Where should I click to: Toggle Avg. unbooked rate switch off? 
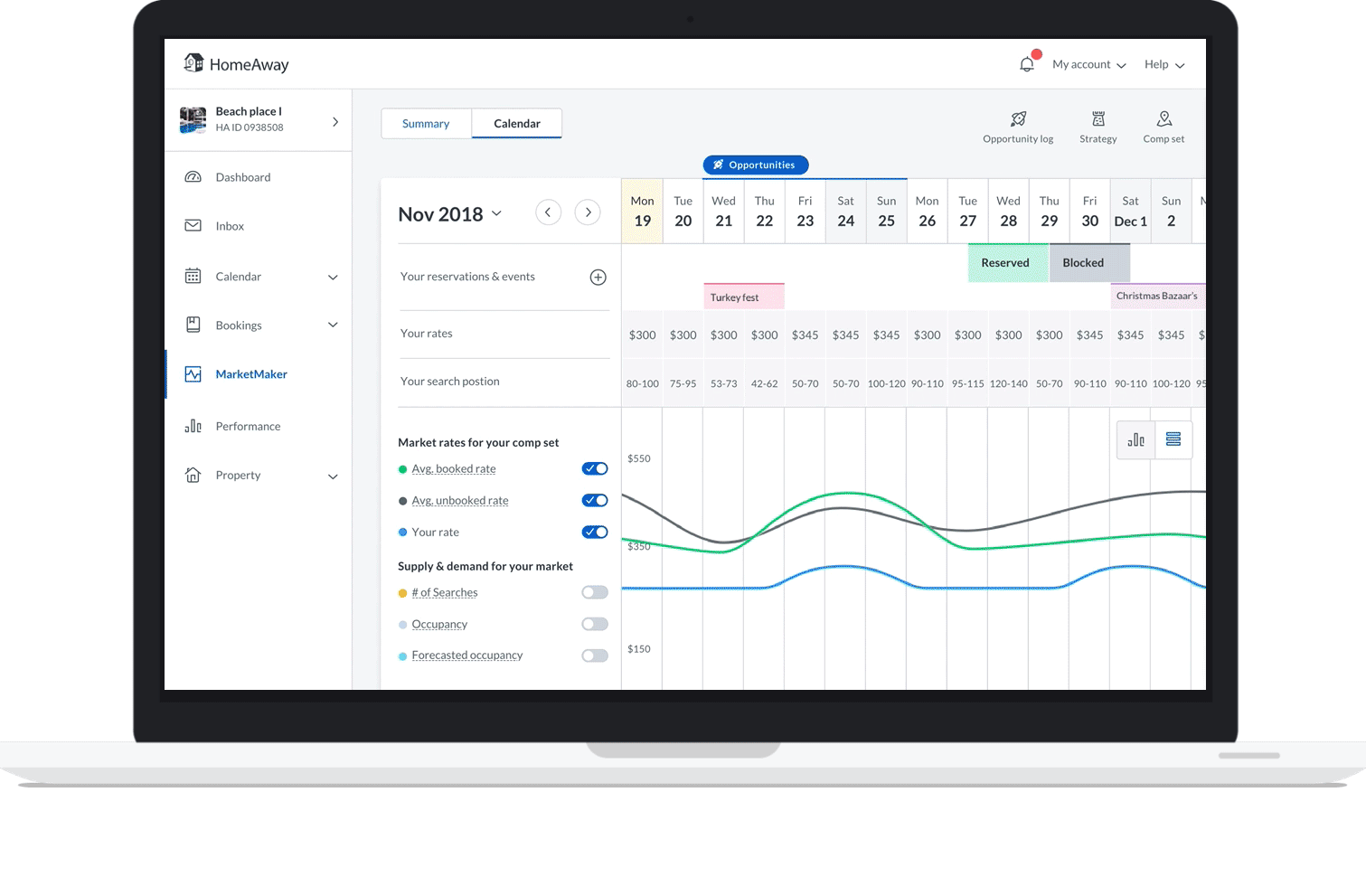click(595, 500)
